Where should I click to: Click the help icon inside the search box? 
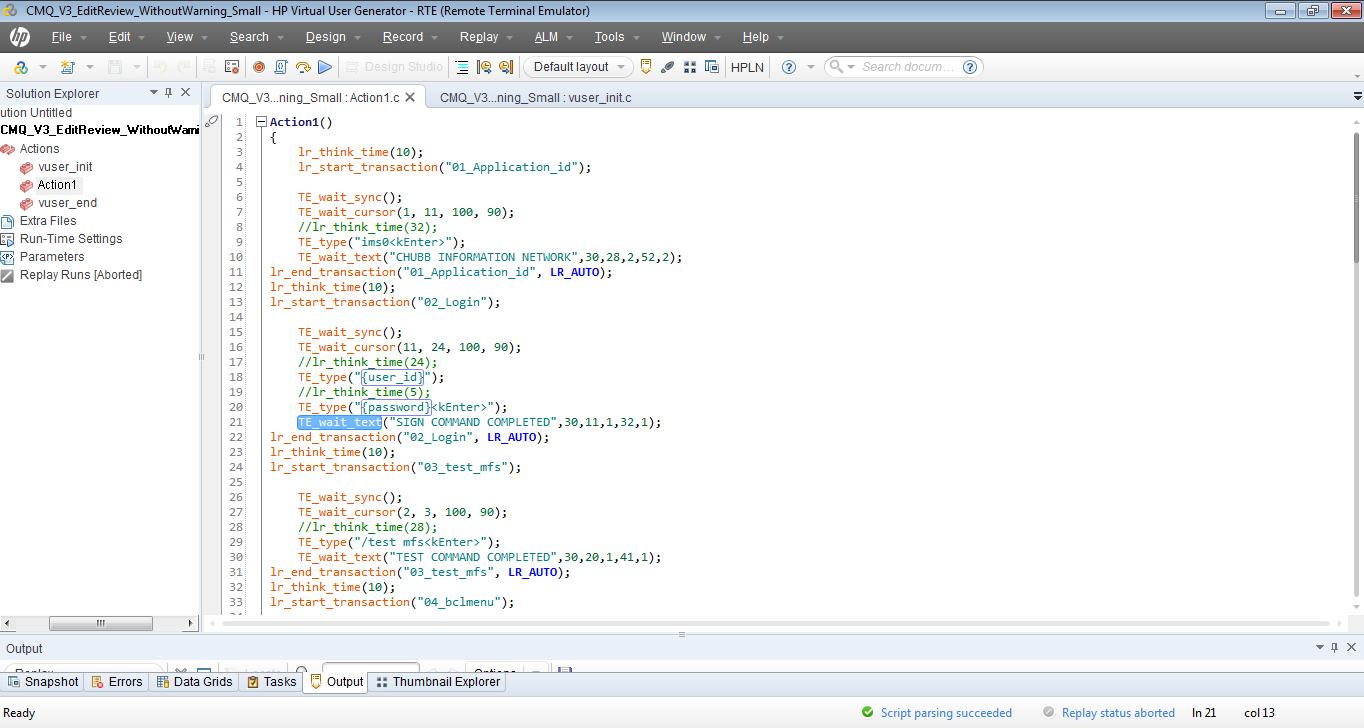pos(970,67)
